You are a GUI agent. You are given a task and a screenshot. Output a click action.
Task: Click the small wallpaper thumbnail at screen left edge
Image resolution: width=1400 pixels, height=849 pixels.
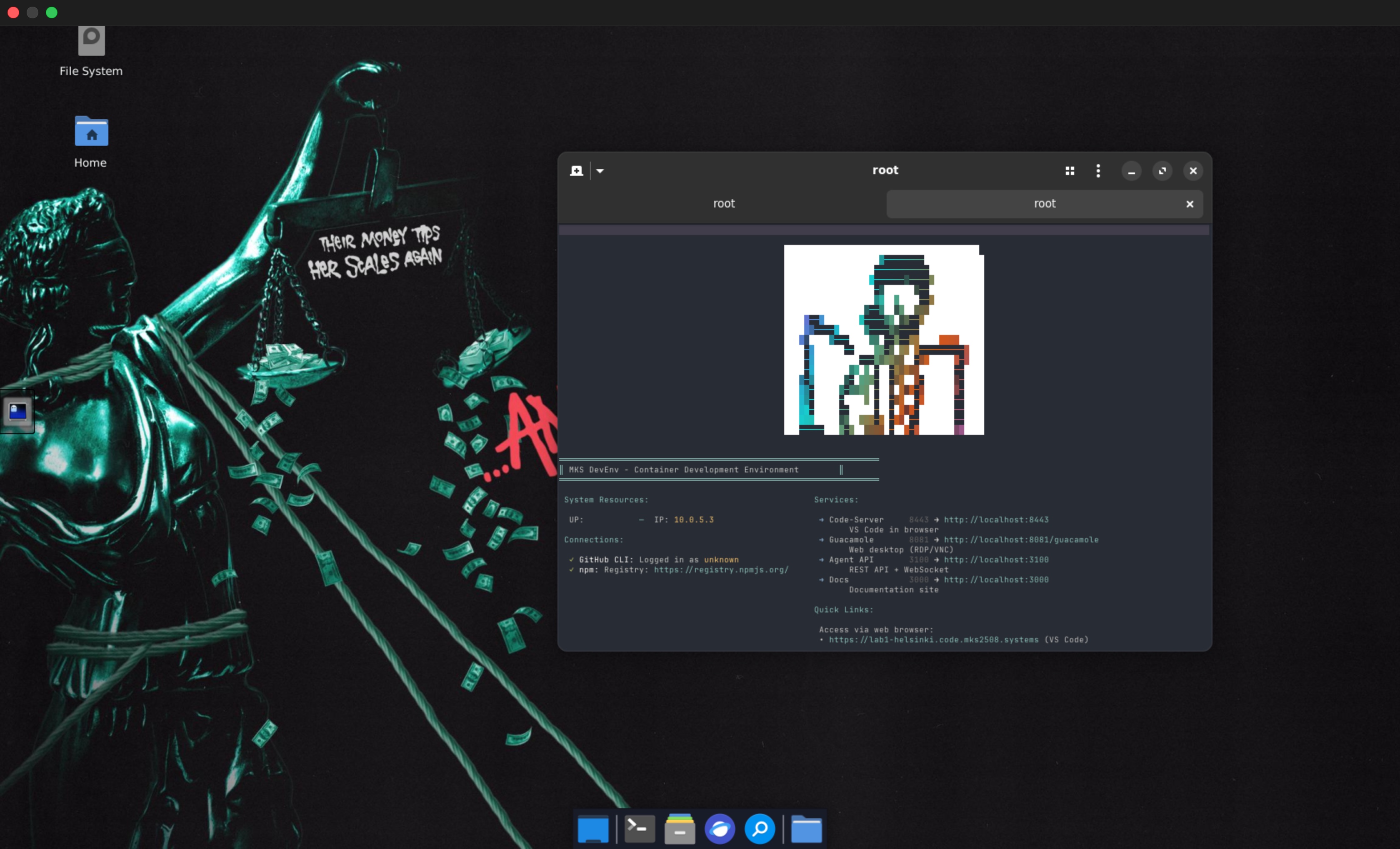click(x=17, y=412)
